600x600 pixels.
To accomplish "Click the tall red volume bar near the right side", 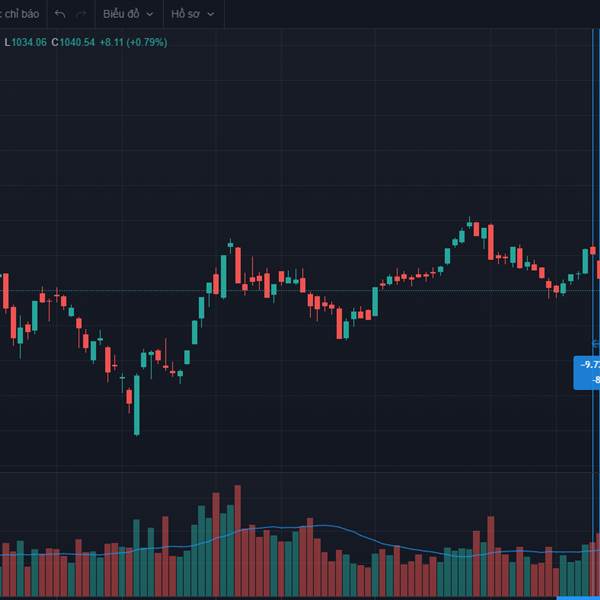I will [x=491, y=556].
